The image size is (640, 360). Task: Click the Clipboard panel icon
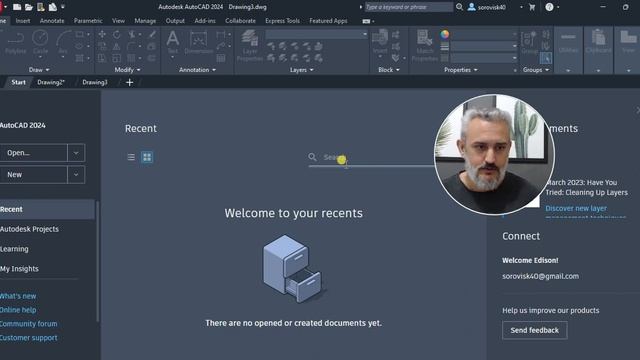coord(598,42)
